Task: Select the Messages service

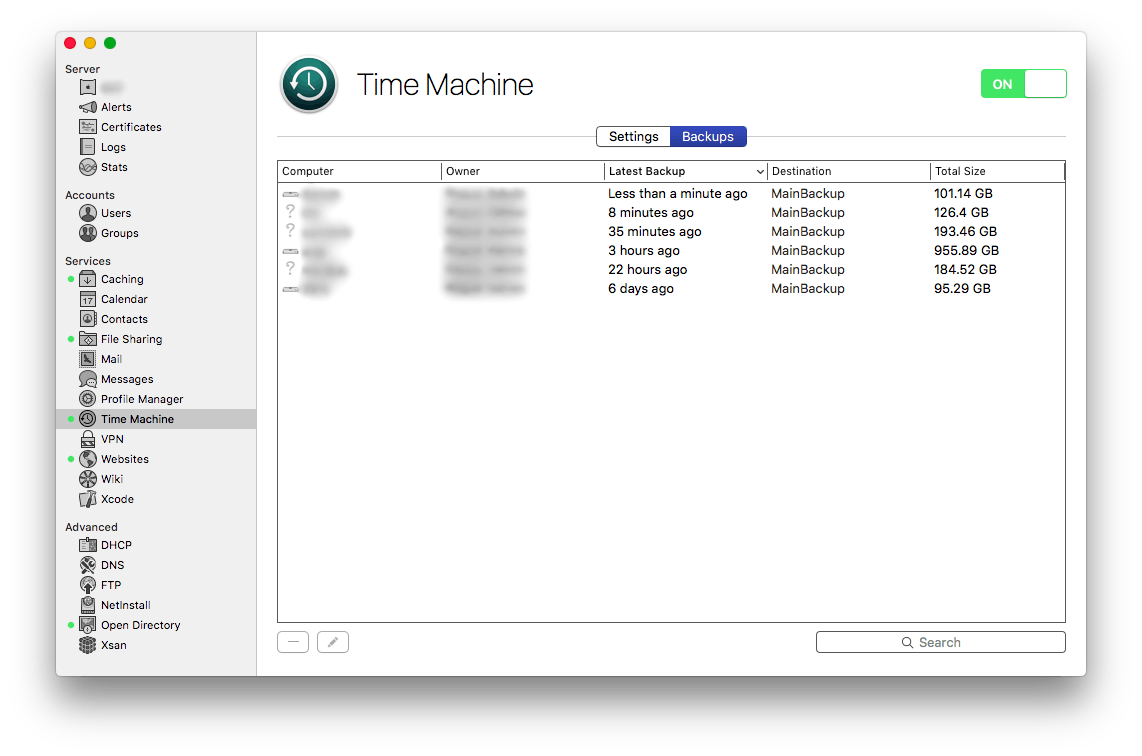Action: (116, 379)
